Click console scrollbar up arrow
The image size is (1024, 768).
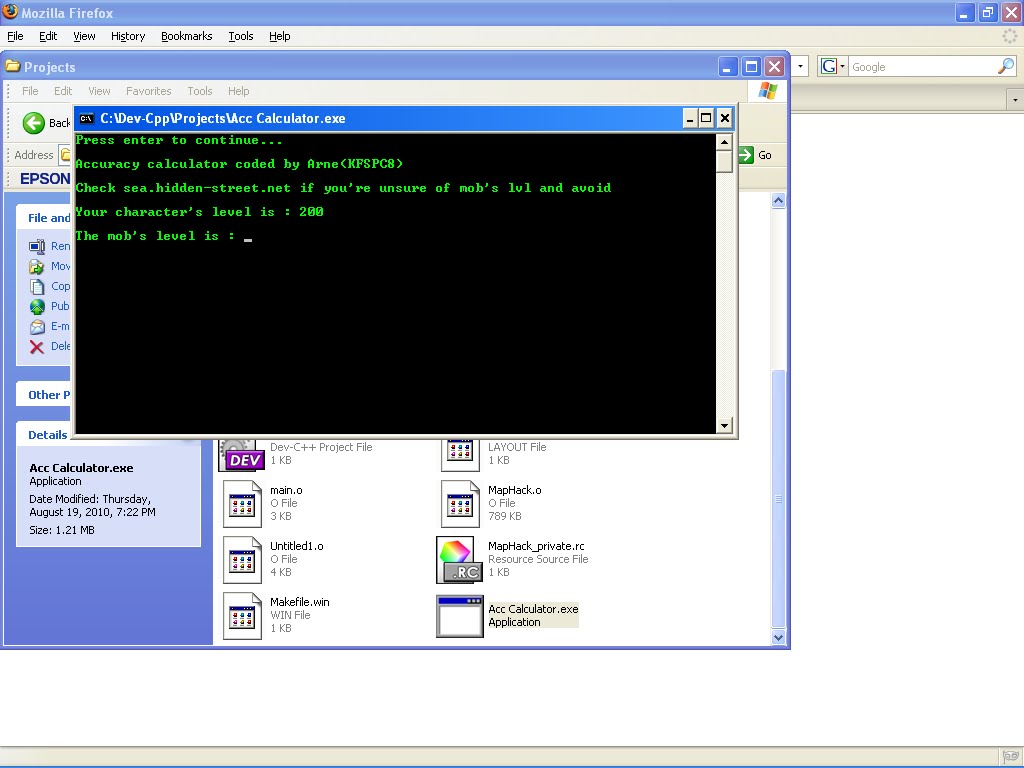click(724, 142)
